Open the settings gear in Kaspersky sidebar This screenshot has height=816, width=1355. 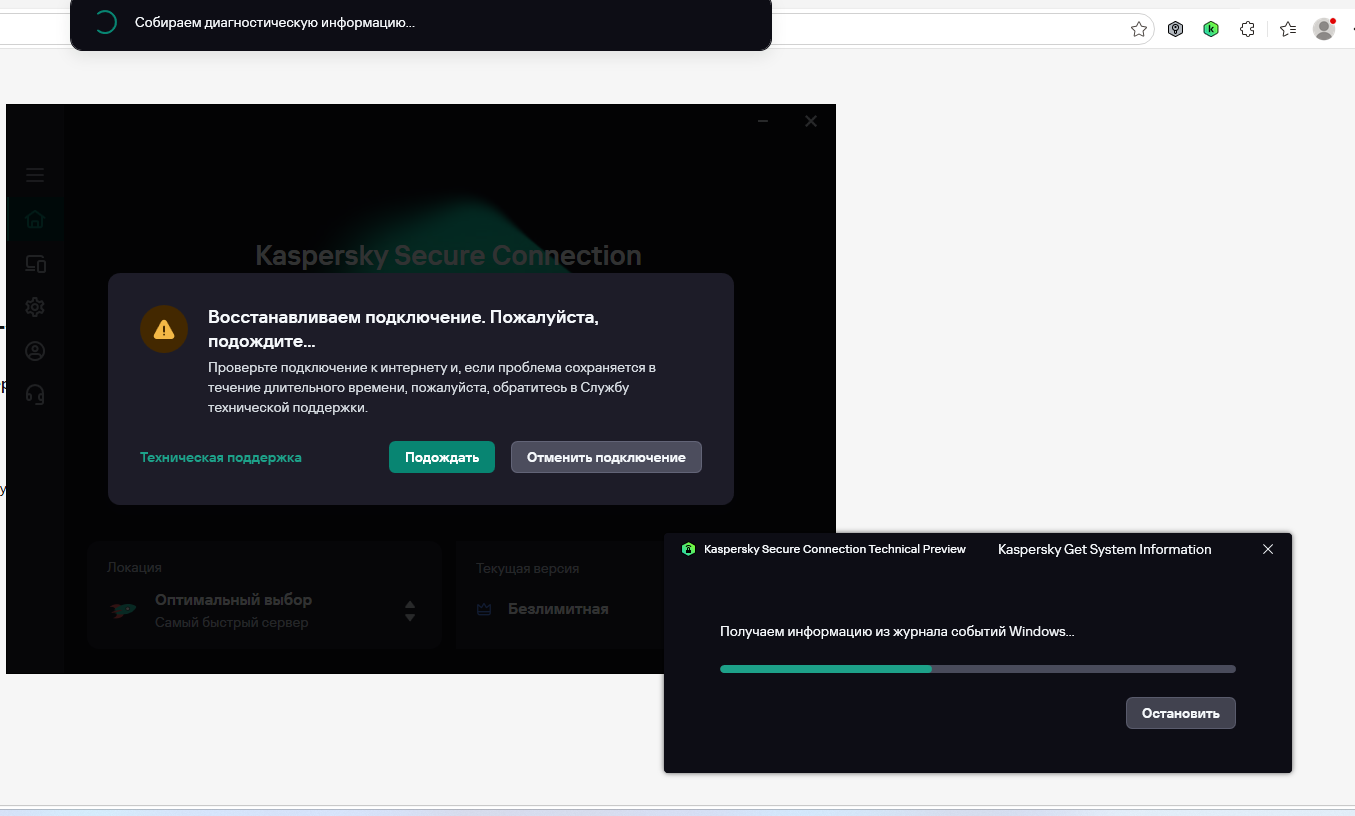click(x=35, y=307)
